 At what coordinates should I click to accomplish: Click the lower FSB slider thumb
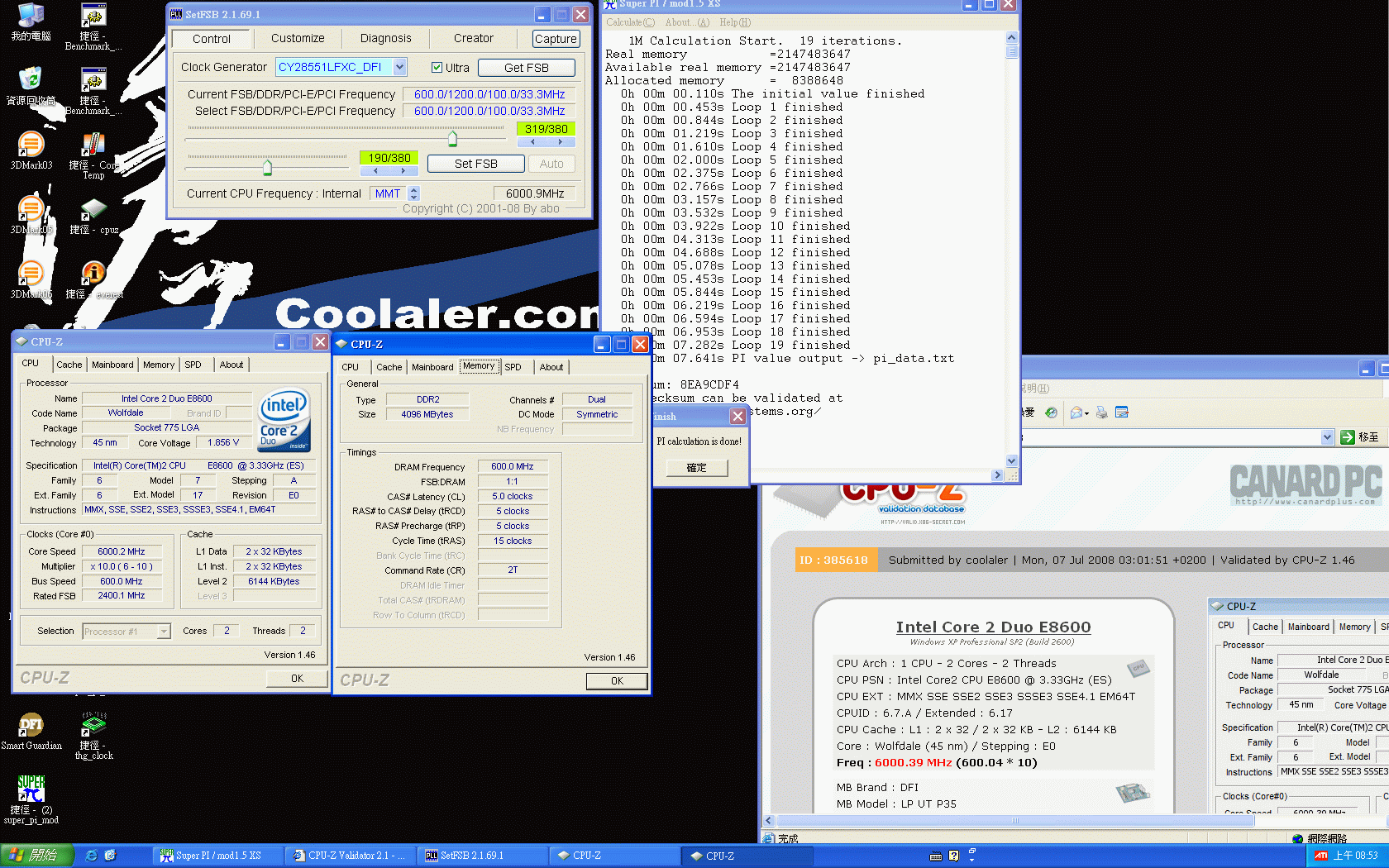(x=267, y=167)
